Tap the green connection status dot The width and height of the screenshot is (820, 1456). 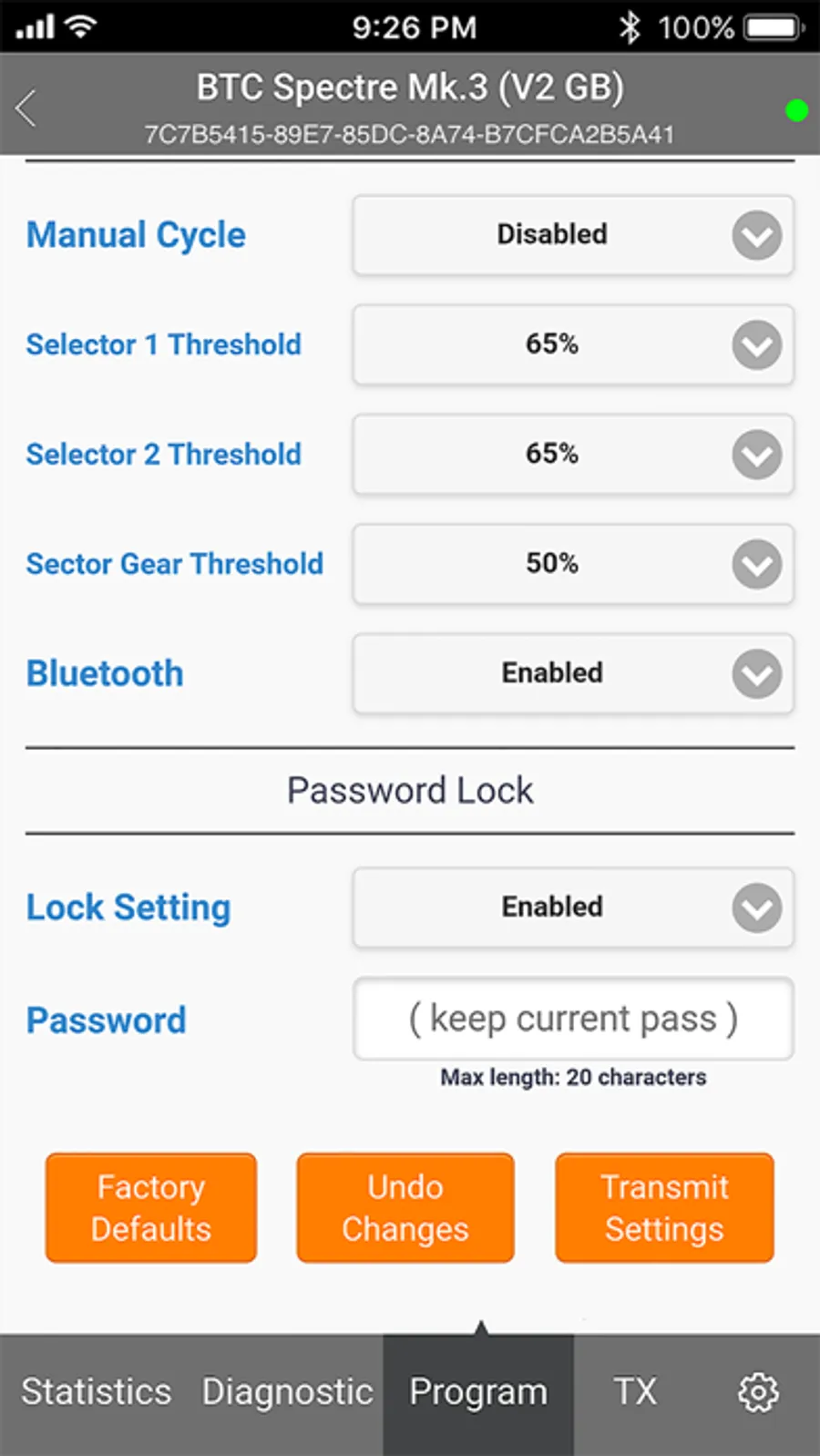tap(796, 110)
